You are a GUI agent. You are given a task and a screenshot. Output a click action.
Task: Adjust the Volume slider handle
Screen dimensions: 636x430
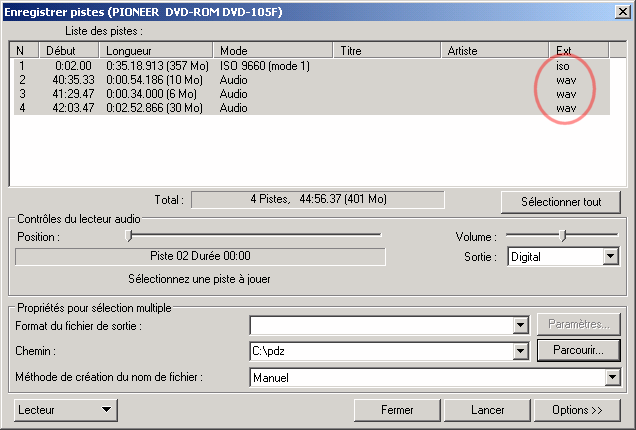563,235
